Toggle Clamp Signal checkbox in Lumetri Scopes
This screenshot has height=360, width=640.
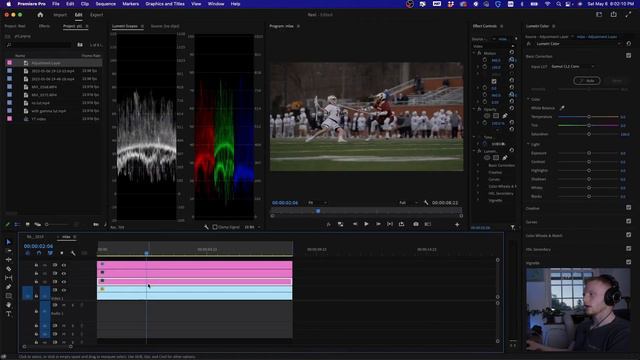[215, 227]
